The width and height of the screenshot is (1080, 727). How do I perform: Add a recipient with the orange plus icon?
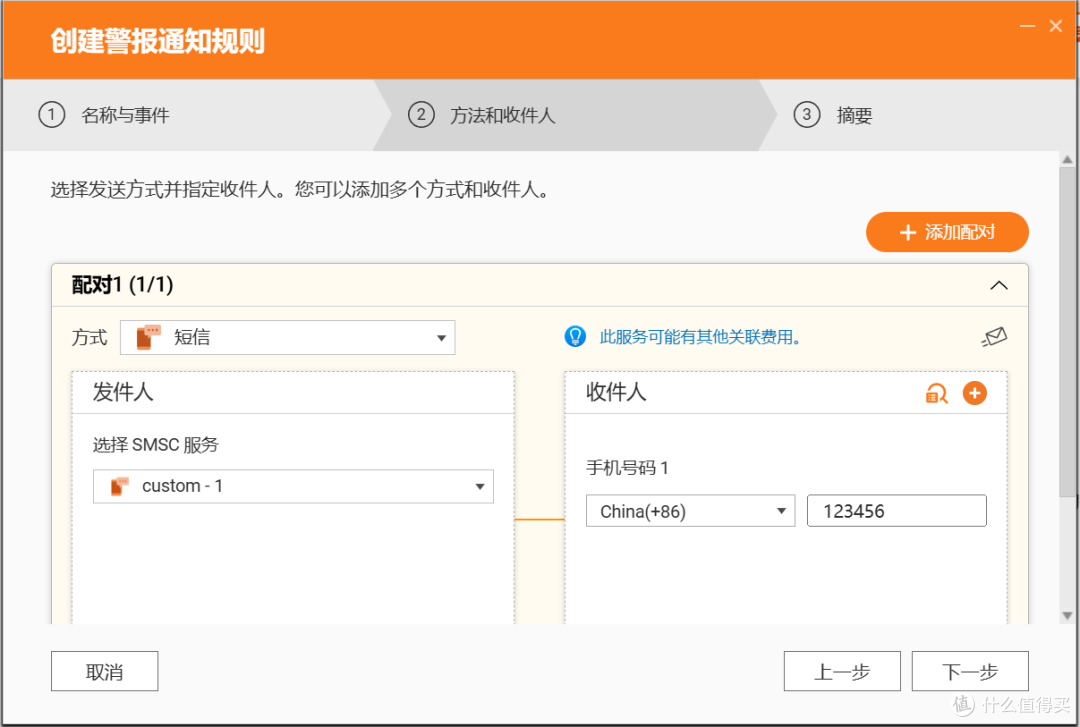pos(974,393)
